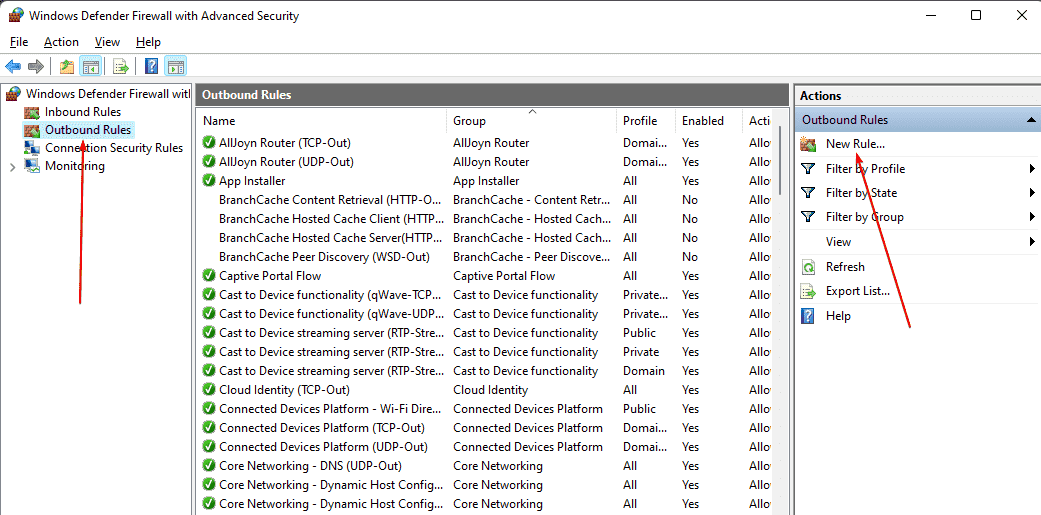This screenshot has height=515, width=1041.
Task: Click the Help icon in Actions pane
Action: point(808,316)
